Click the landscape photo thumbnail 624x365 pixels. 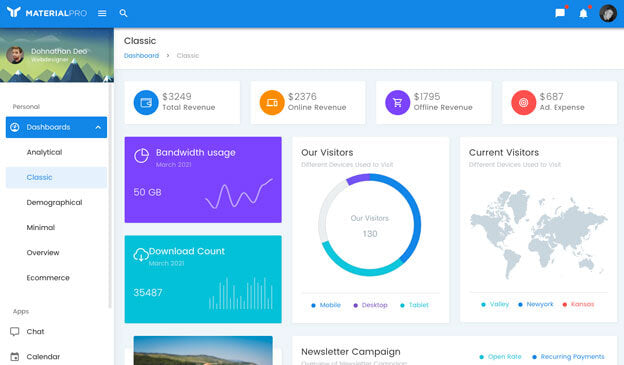point(203,350)
